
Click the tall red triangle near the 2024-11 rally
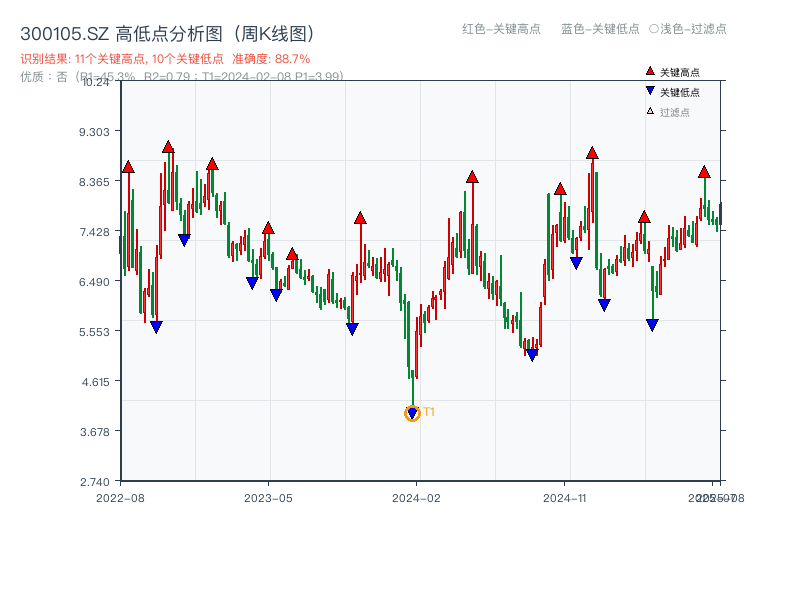click(590, 153)
